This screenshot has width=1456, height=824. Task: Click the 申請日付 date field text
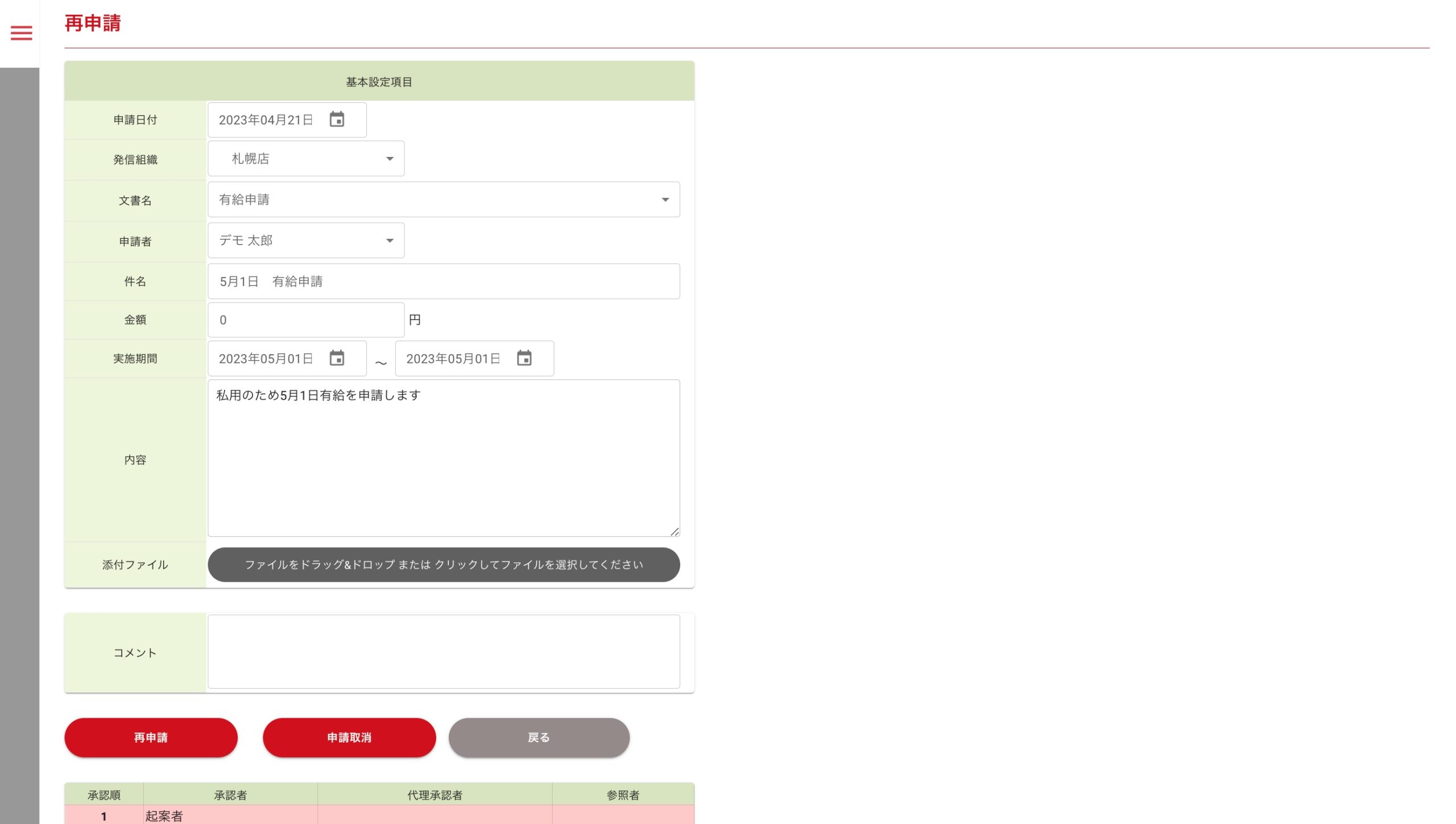[266, 120]
